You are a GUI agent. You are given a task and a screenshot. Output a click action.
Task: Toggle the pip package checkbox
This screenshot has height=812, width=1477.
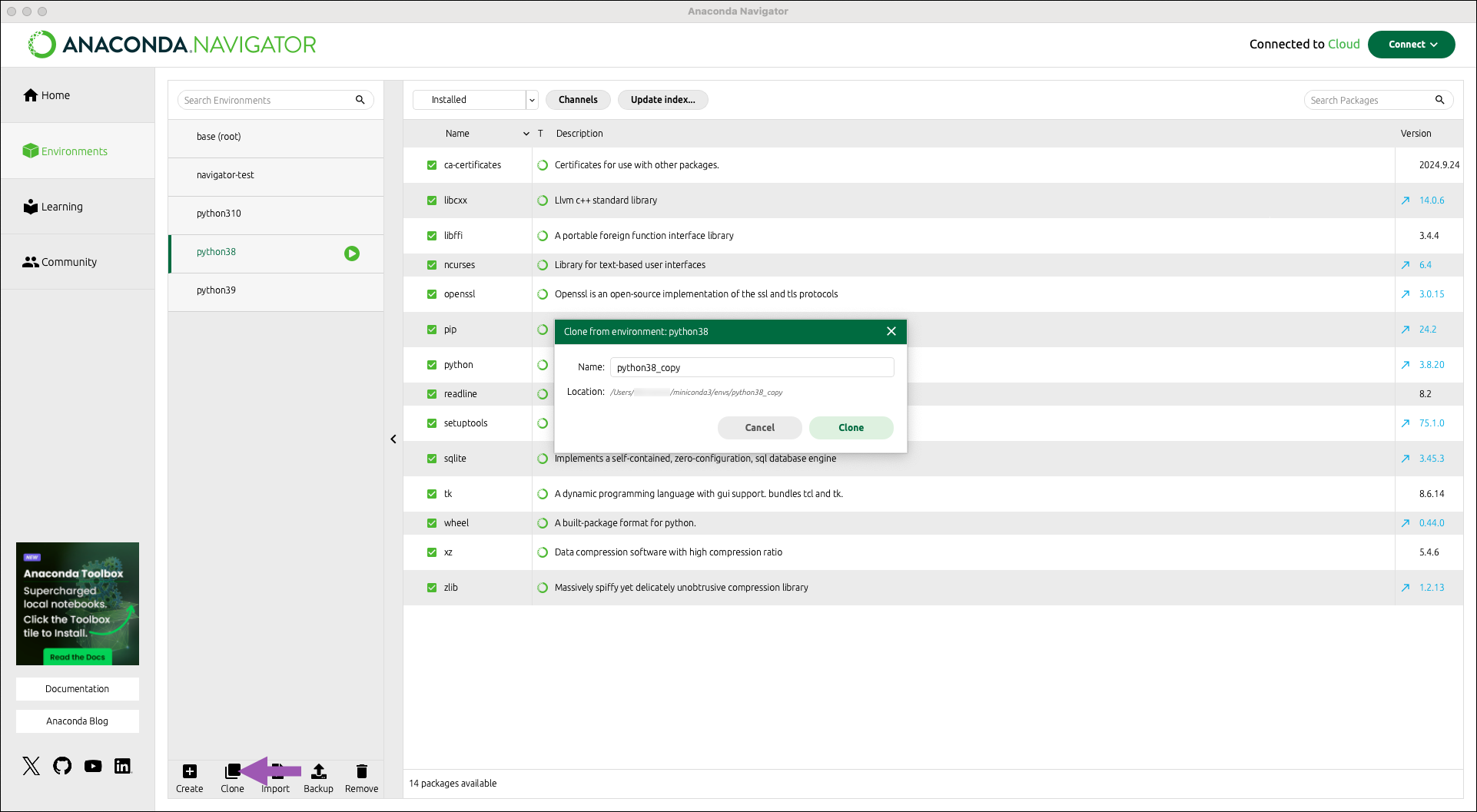pos(432,330)
